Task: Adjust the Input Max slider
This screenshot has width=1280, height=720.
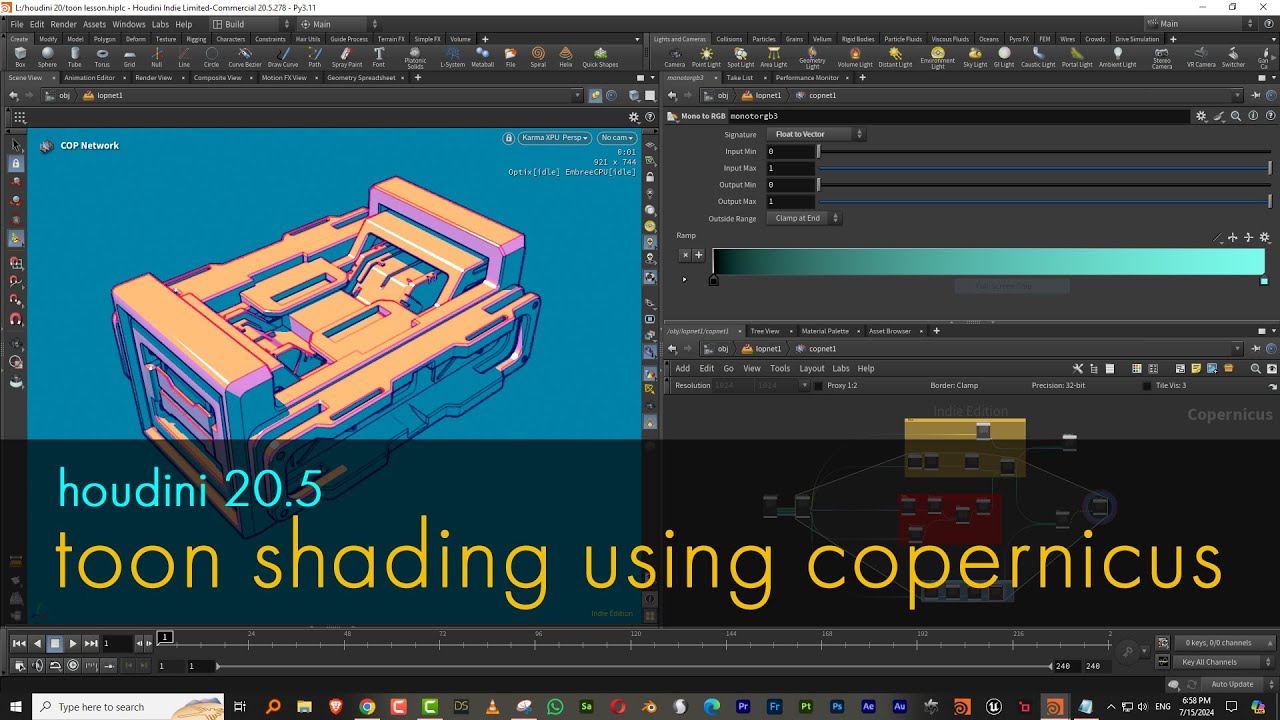Action: coord(1044,168)
